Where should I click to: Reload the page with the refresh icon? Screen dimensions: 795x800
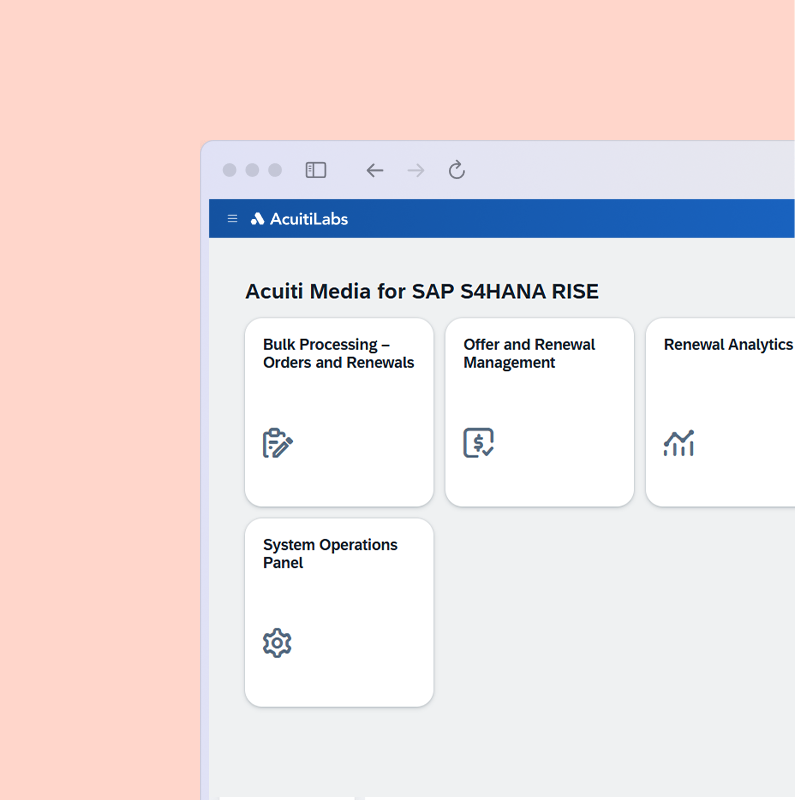457,170
